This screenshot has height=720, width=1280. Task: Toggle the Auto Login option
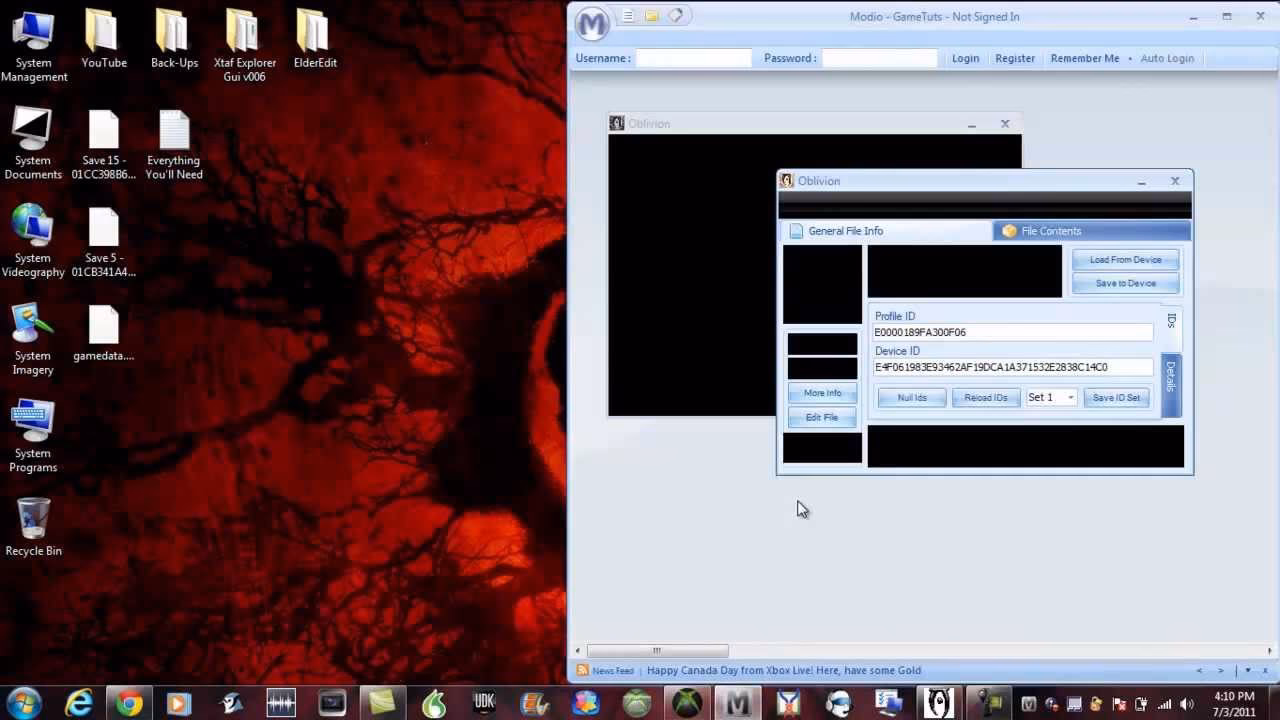click(x=1167, y=58)
